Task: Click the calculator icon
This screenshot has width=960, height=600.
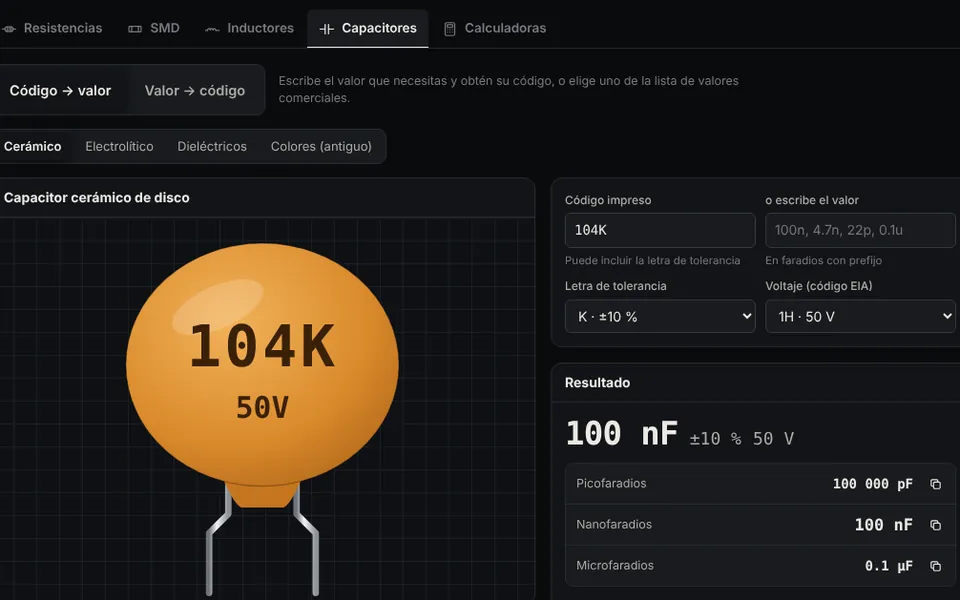Action: click(449, 29)
